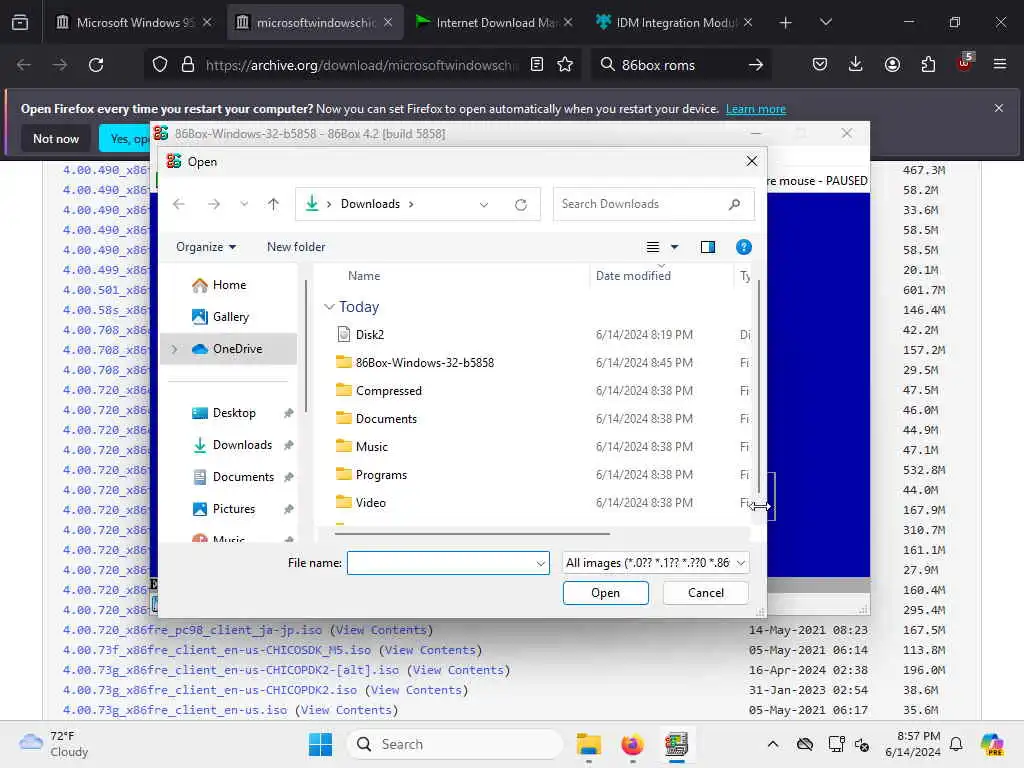Screen dimensions: 1024x768
Task: Open 4.00.73g_x86fre_client_en-us.iso link
Action: (x=175, y=711)
